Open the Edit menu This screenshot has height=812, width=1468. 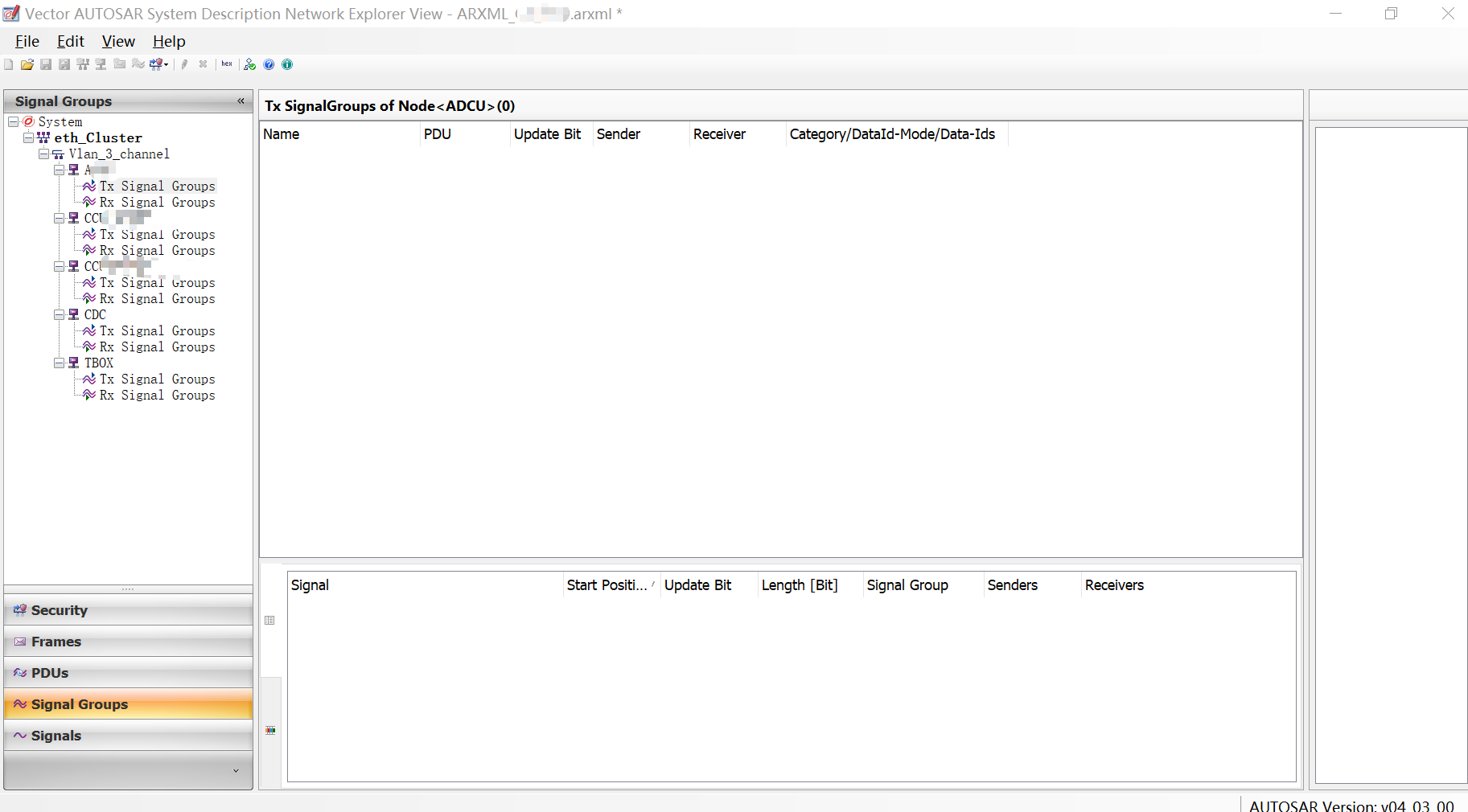[x=71, y=41]
